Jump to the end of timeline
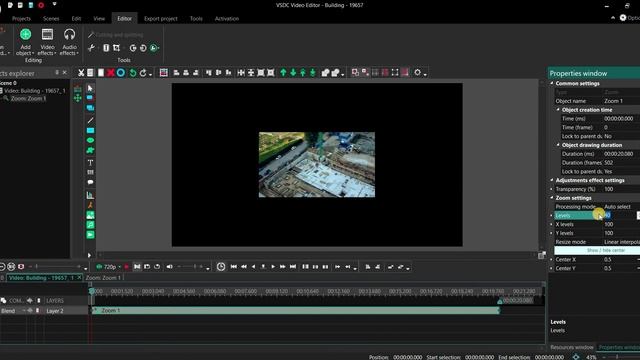The height and width of the screenshot is (360, 640). point(293,267)
